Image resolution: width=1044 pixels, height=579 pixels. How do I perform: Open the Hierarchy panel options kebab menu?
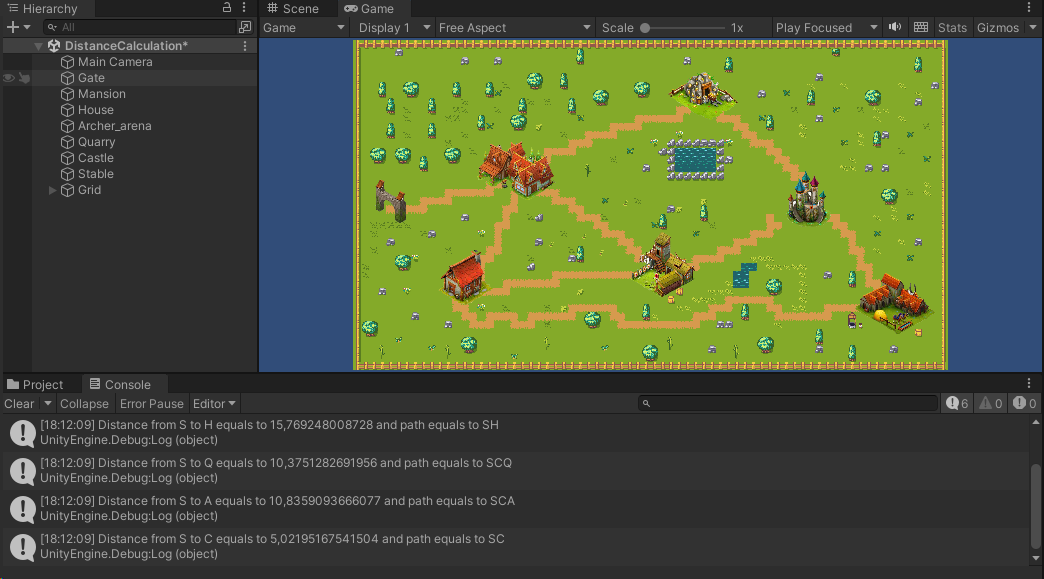click(243, 7)
